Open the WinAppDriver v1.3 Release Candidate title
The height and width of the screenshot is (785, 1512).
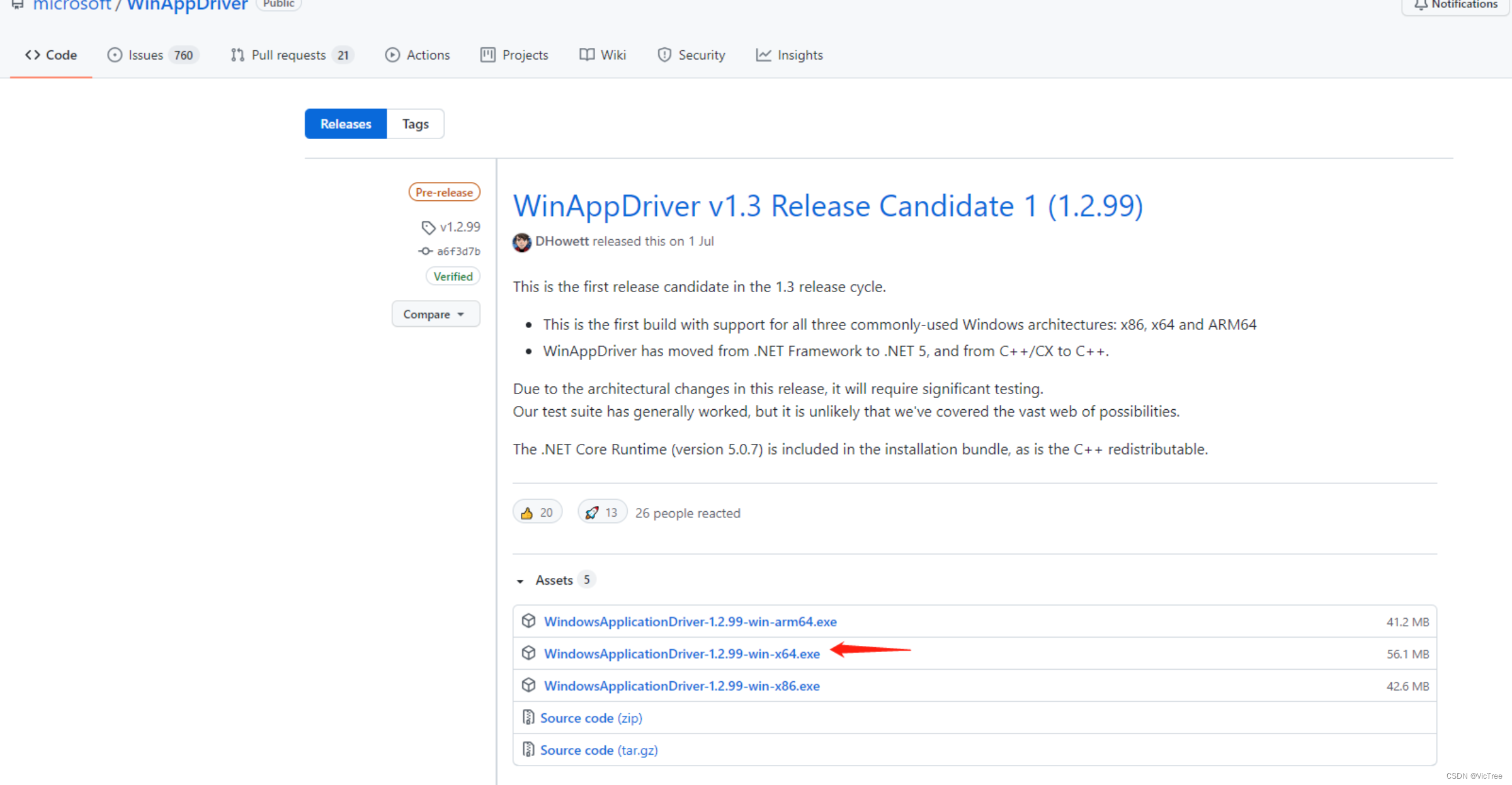pos(827,206)
